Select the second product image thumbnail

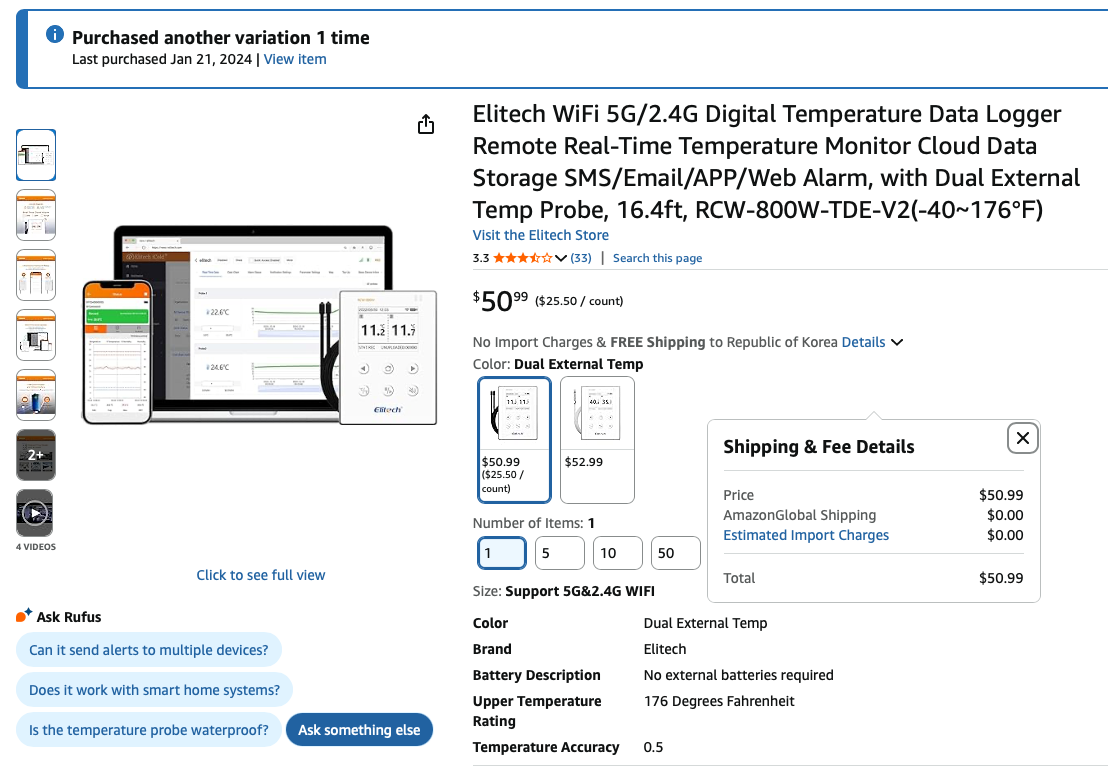coord(36,215)
